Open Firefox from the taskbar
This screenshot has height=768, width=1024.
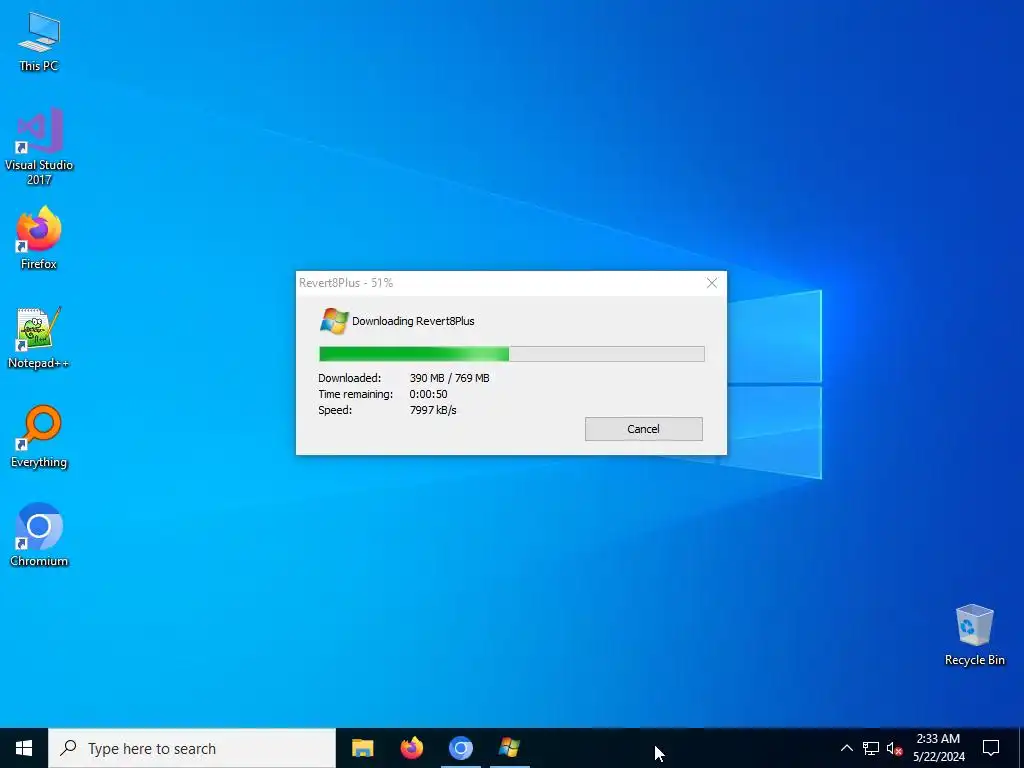411,748
